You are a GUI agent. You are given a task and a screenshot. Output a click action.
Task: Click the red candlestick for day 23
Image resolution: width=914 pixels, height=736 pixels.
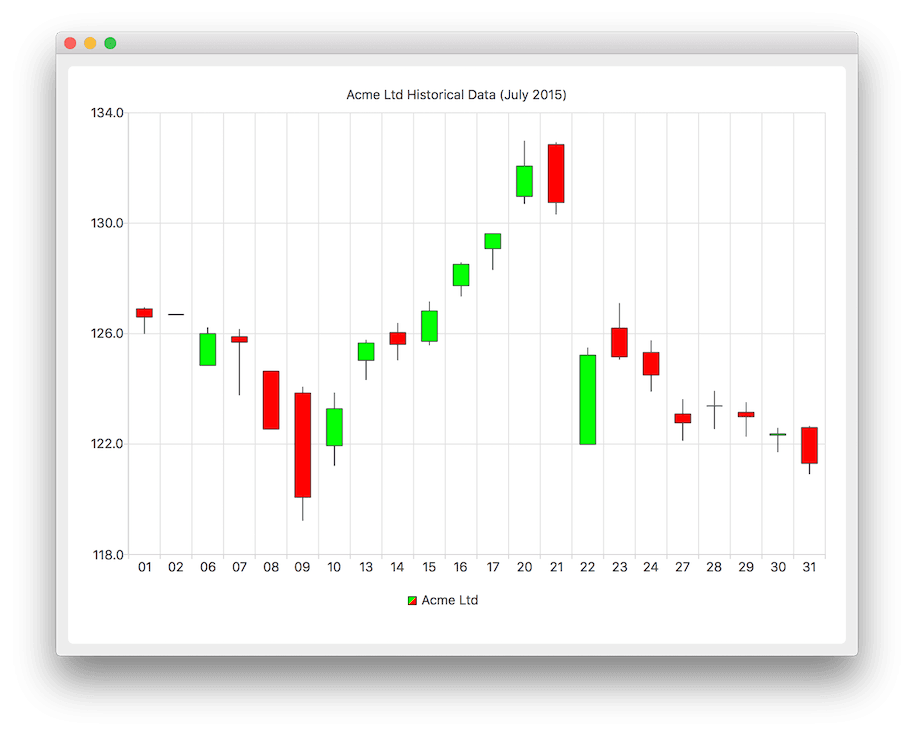(x=619, y=342)
